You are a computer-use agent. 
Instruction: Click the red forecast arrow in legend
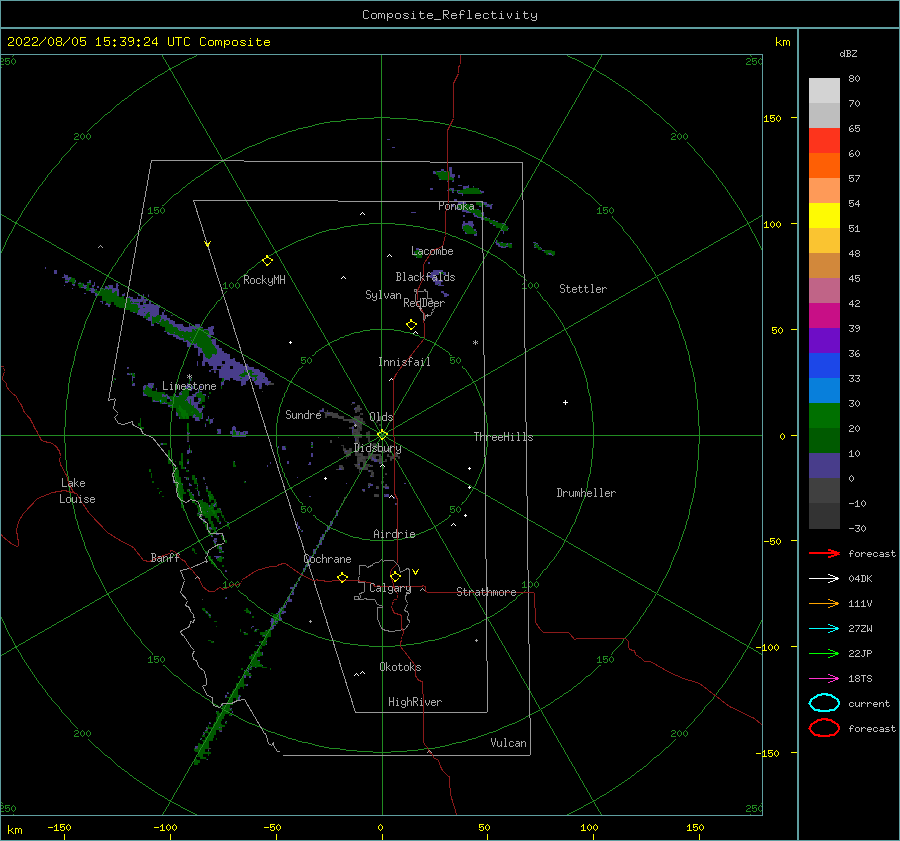(x=824, y=553)
